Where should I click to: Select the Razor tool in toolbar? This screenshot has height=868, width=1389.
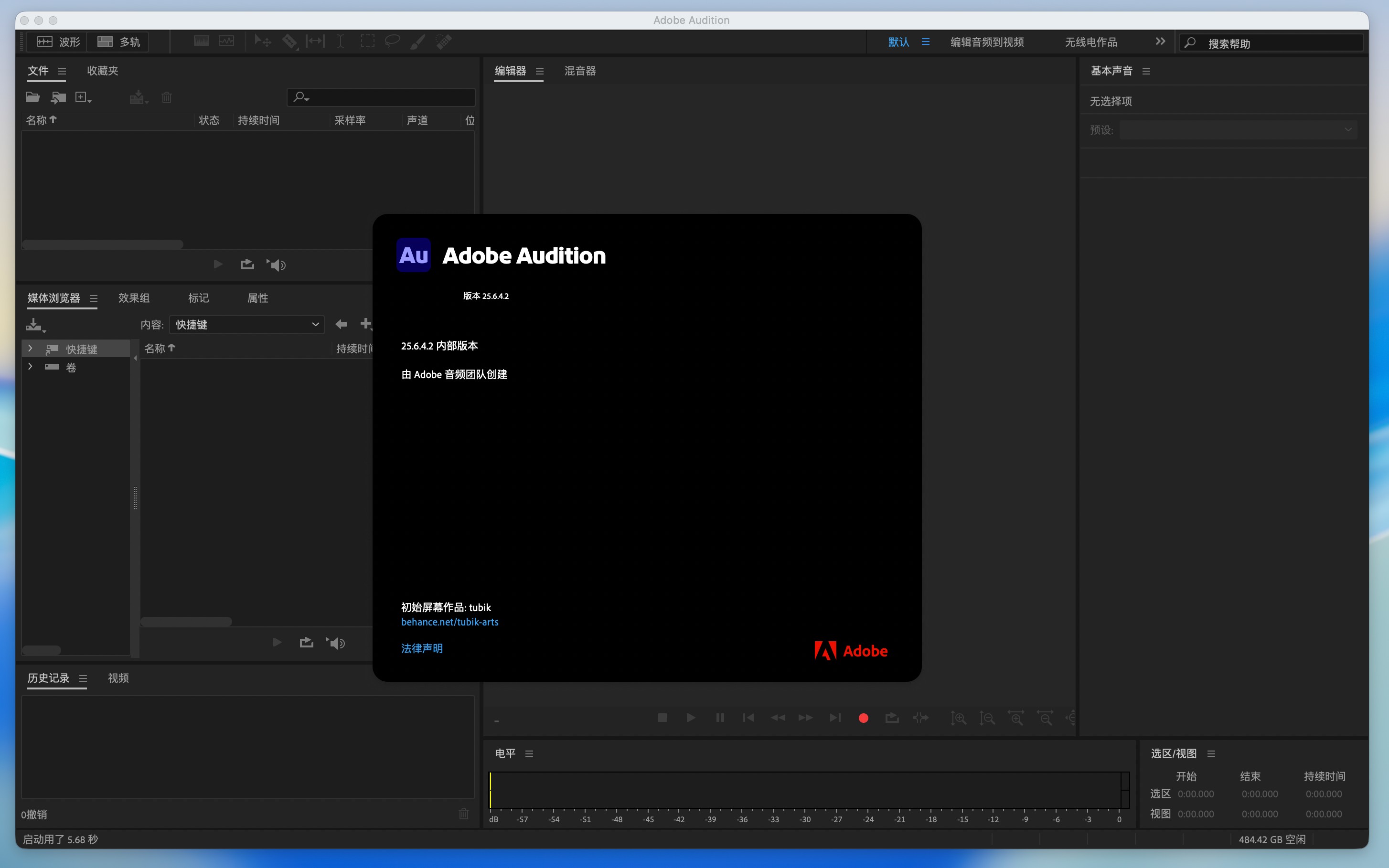pyautogui.click(x=289, y=42)
